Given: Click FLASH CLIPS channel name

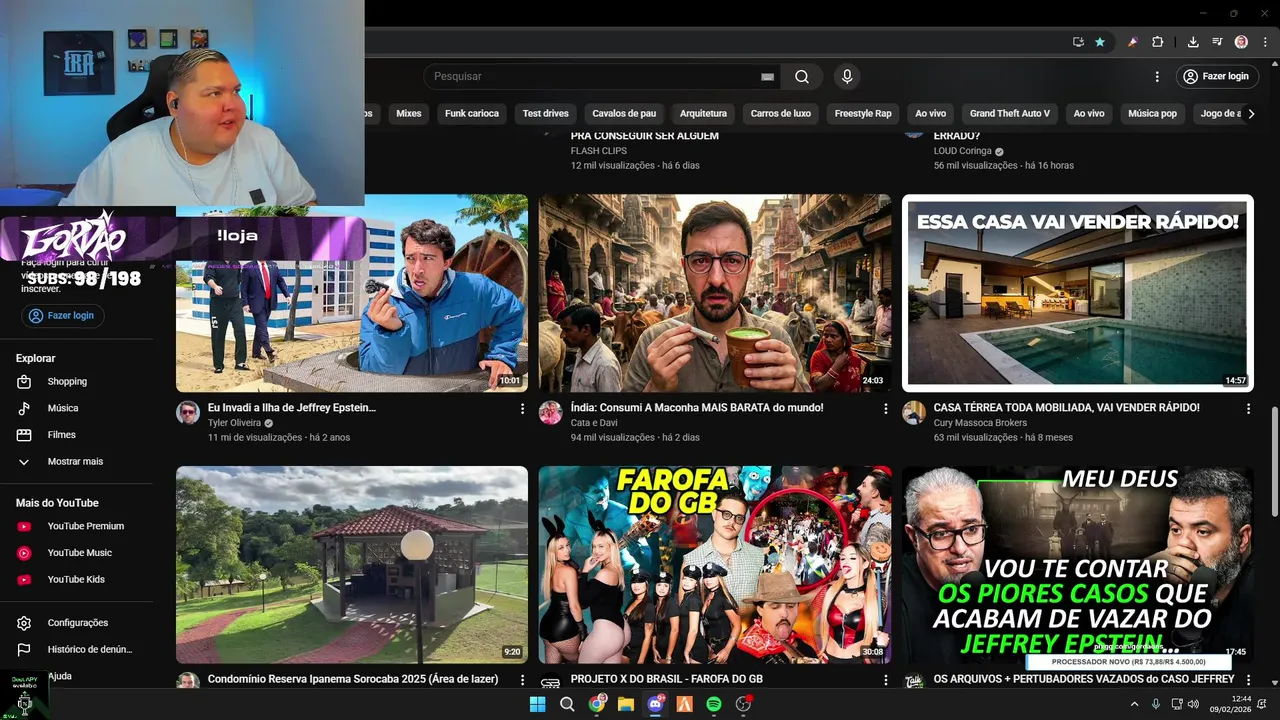Looking at the screenshot, I should pos(599,152).
